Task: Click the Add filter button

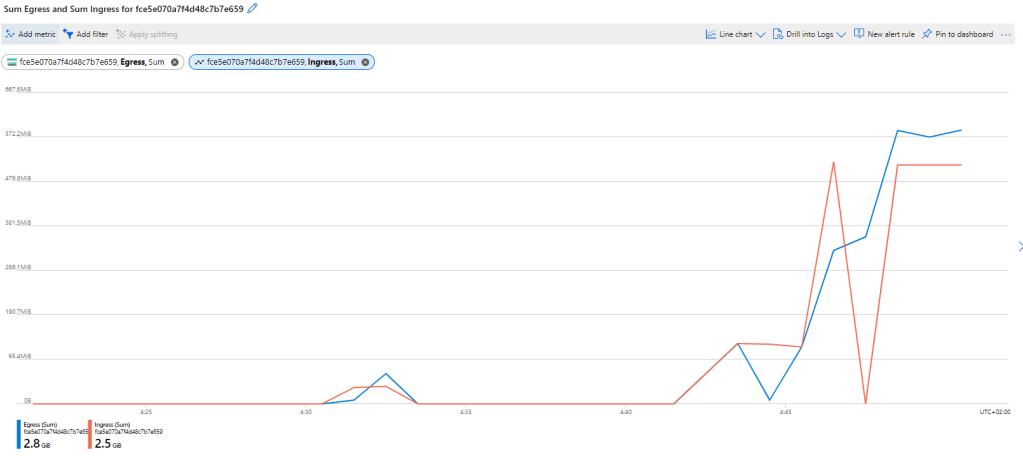Action: [x=86, y=34]
